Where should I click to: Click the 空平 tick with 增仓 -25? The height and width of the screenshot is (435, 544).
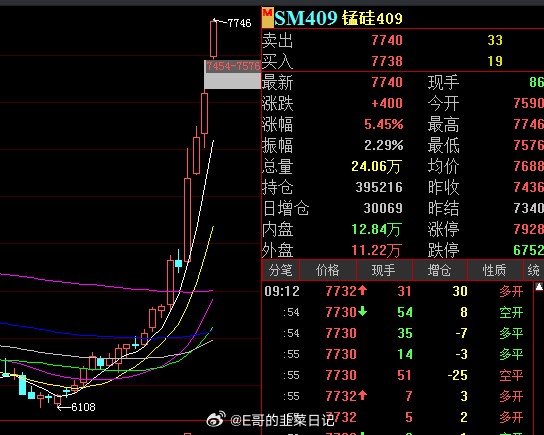pos(397,375)
